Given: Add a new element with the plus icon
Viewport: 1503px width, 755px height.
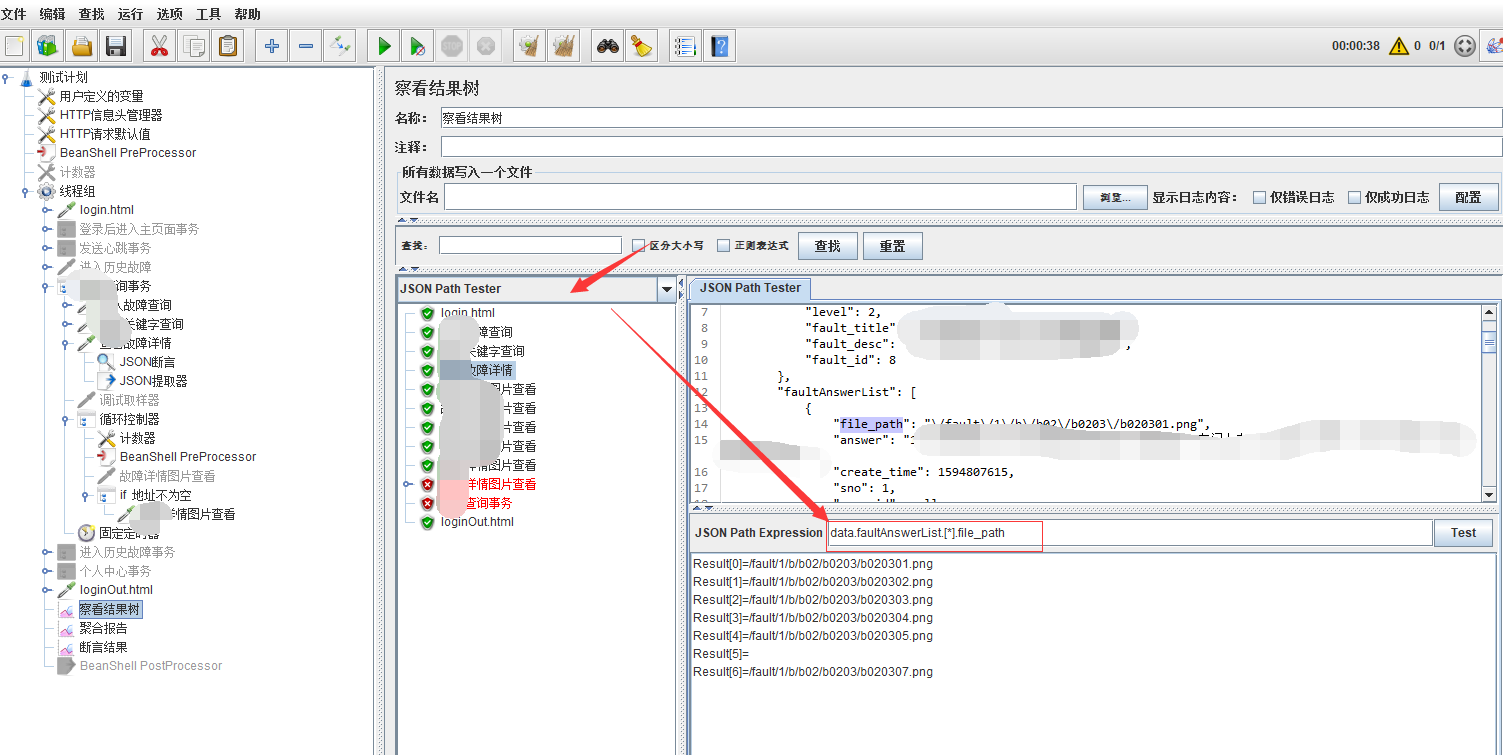Looking at the screenshot, I should click(x=270, y=45).
